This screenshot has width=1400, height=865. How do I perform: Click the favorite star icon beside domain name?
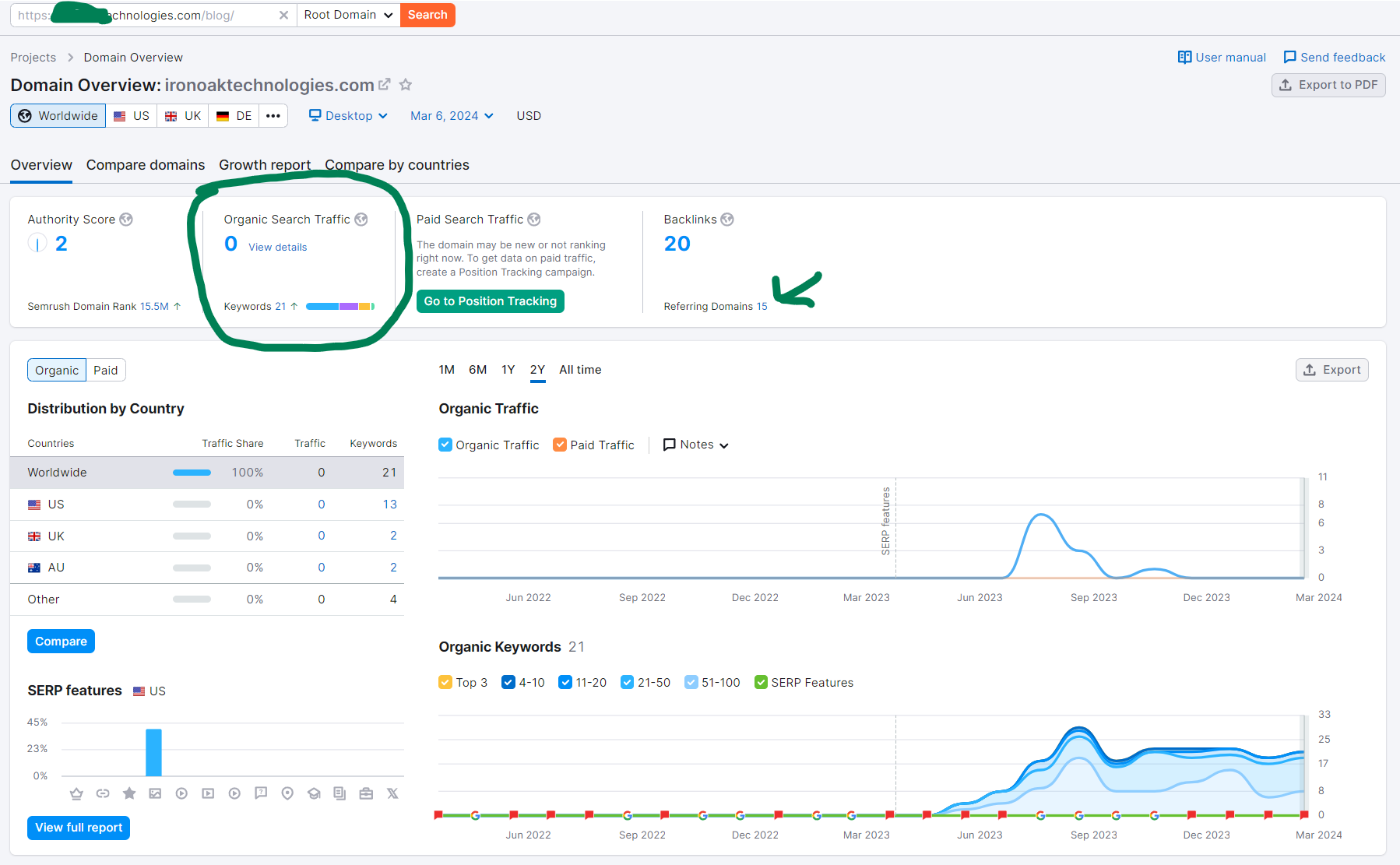tap(405, 85)
